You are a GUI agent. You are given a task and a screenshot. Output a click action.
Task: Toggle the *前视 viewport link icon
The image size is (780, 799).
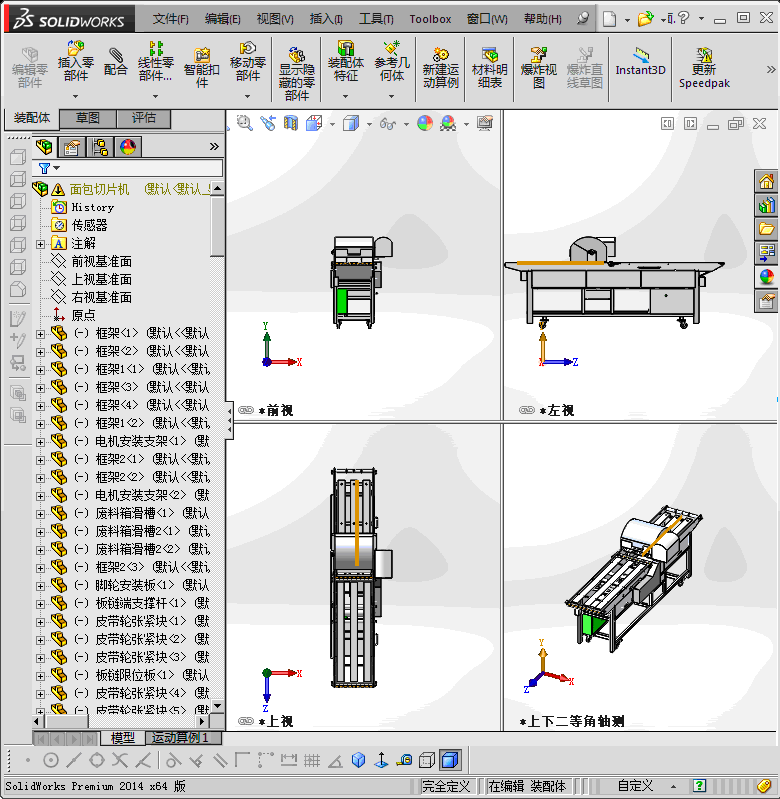click(x=246, y=410)
